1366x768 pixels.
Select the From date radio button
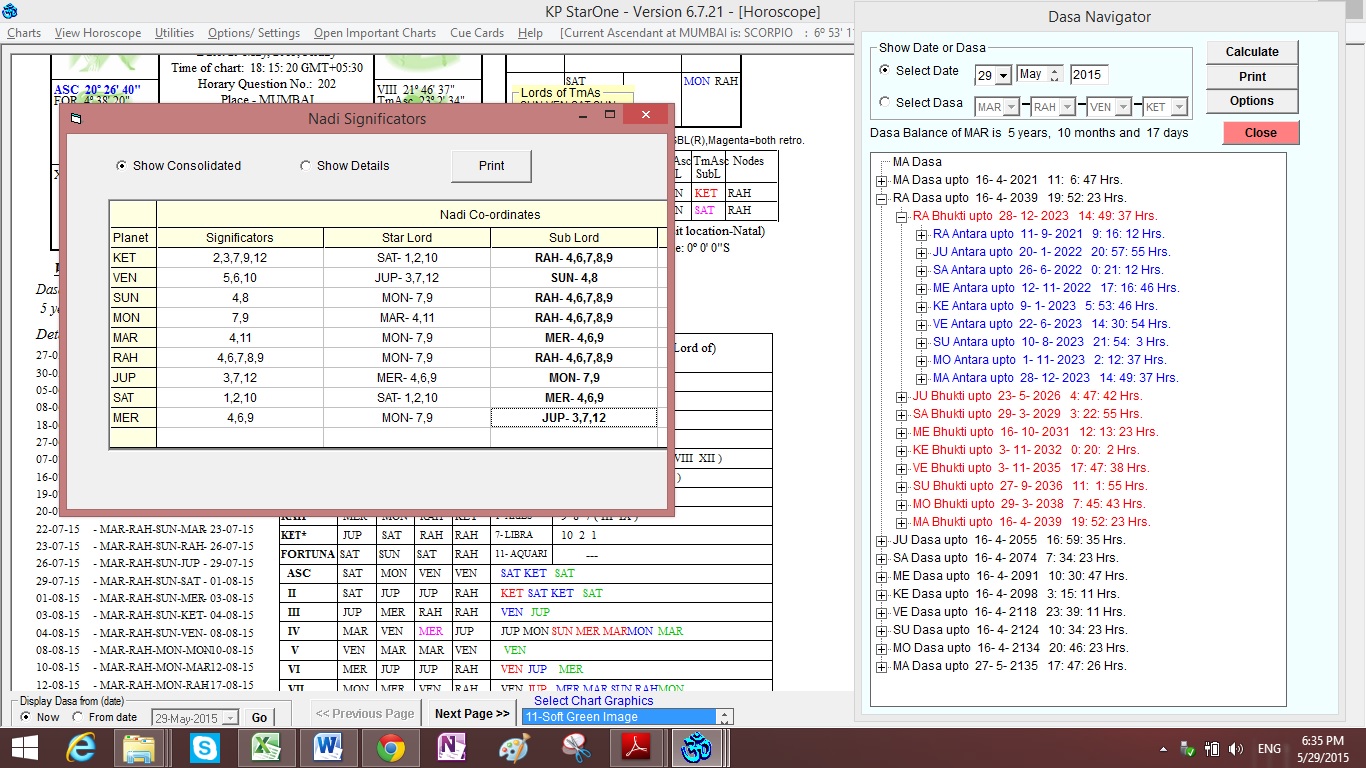tap(78, 717)
